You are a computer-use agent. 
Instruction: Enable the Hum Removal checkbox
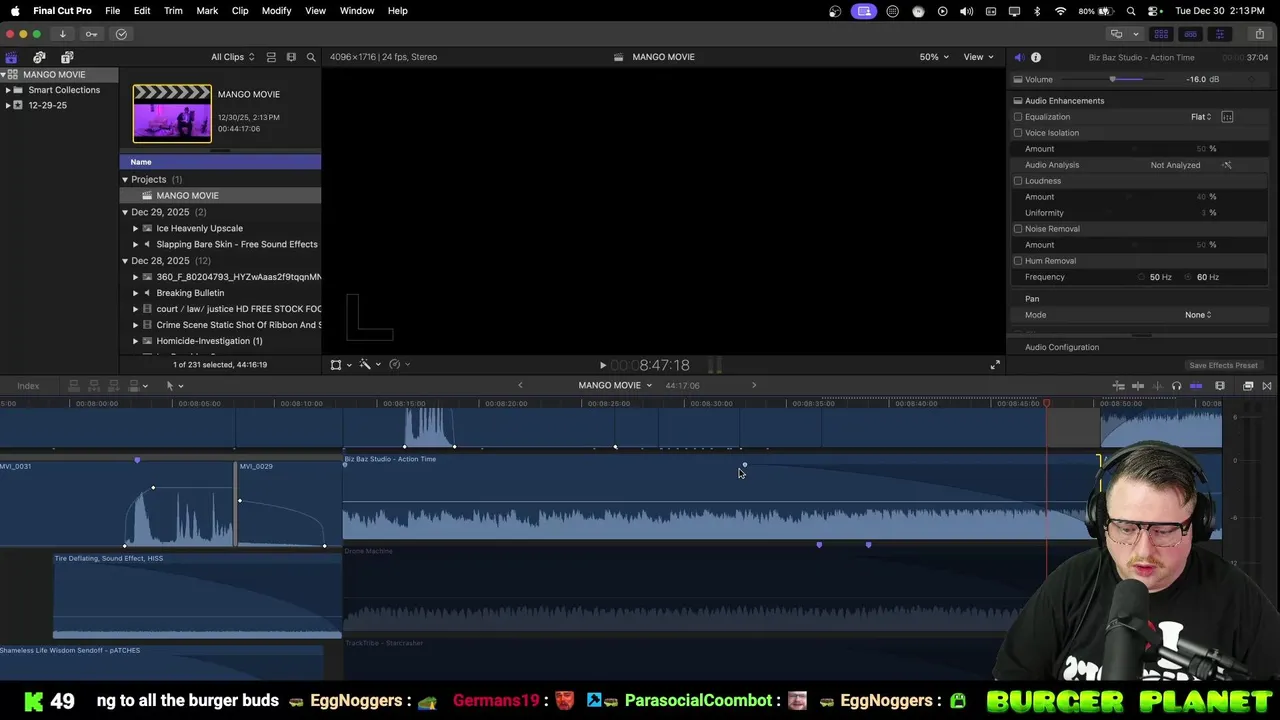(x=1018, y=261)
